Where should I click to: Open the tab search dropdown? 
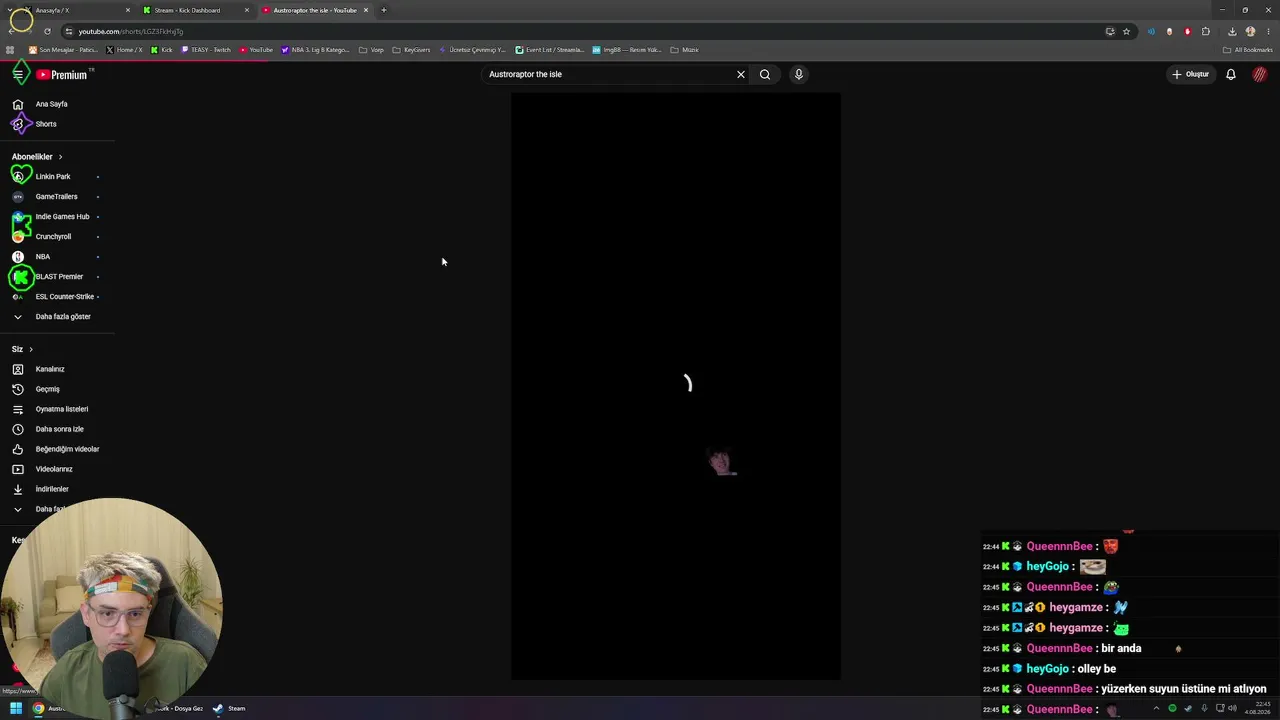[x=11, y=10]
